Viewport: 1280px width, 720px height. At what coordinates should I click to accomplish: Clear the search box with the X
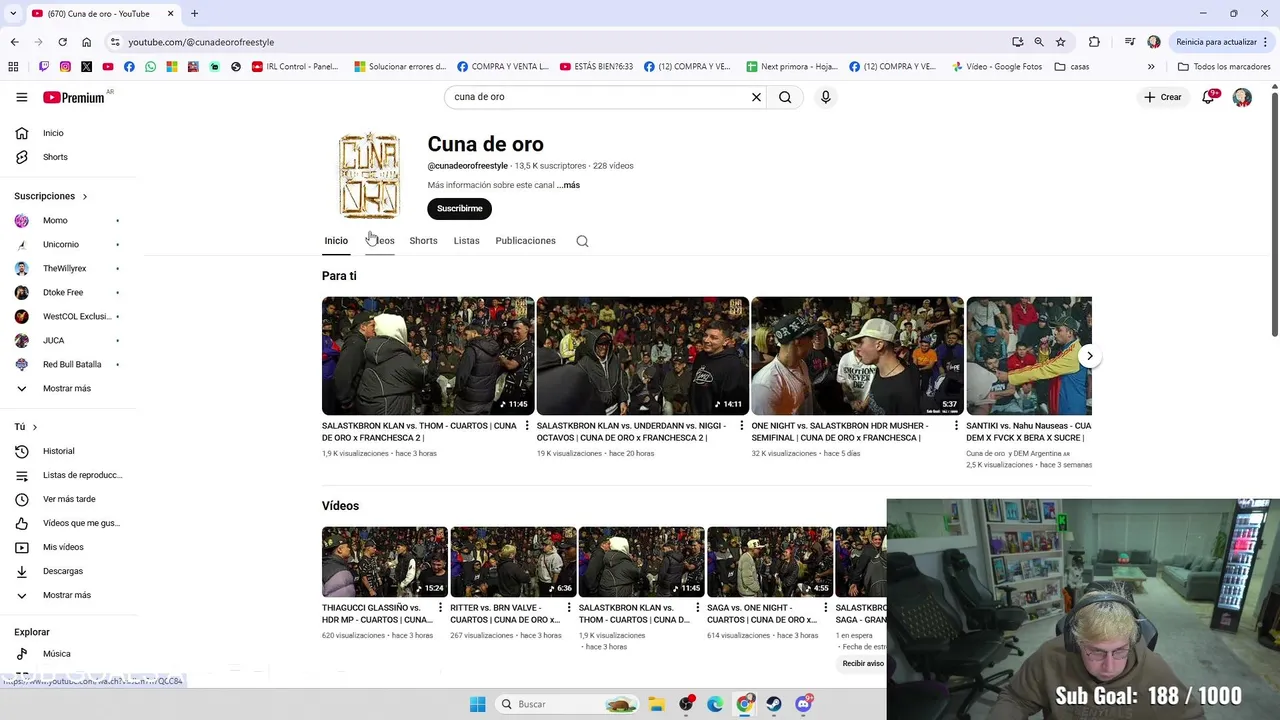[756, 97]
